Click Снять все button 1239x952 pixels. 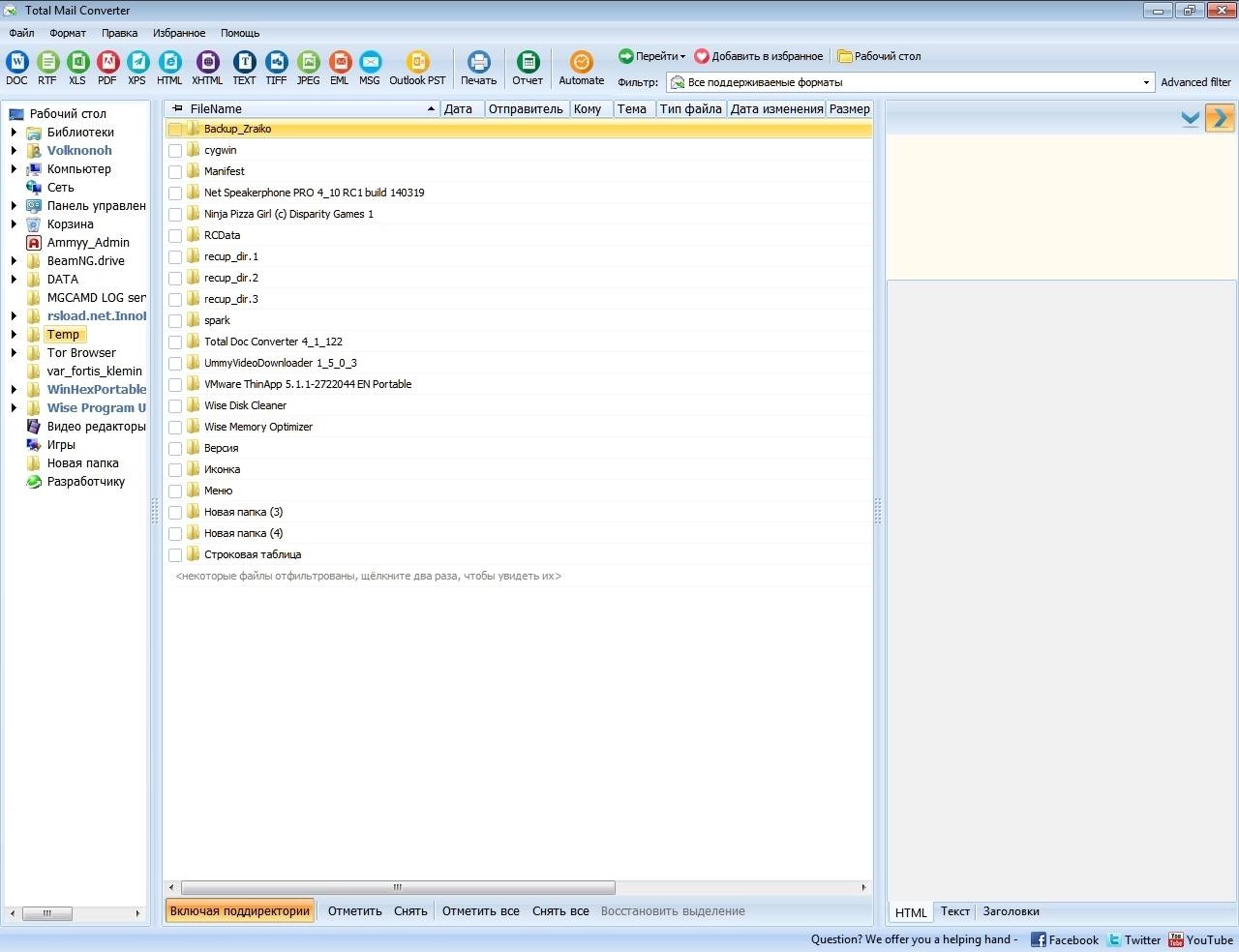click(x=560, y=911)
